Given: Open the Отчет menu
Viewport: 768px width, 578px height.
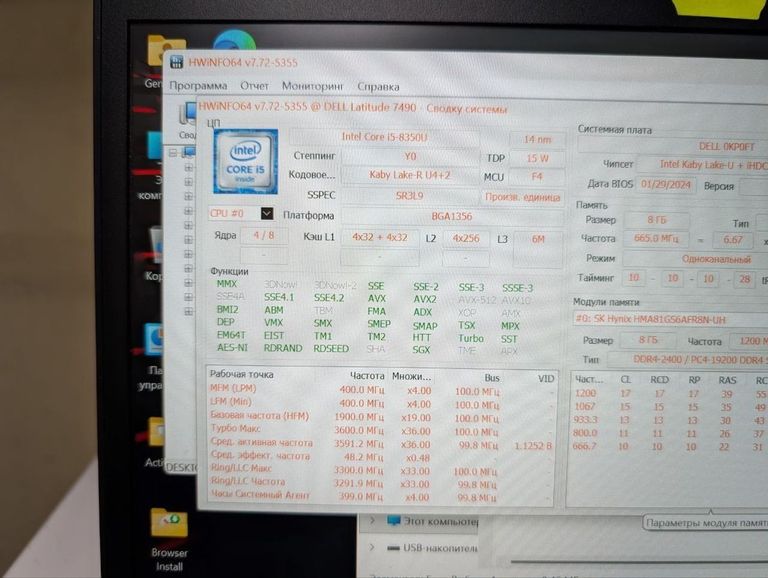Looking at the screenshot, I should pos(254,86).
